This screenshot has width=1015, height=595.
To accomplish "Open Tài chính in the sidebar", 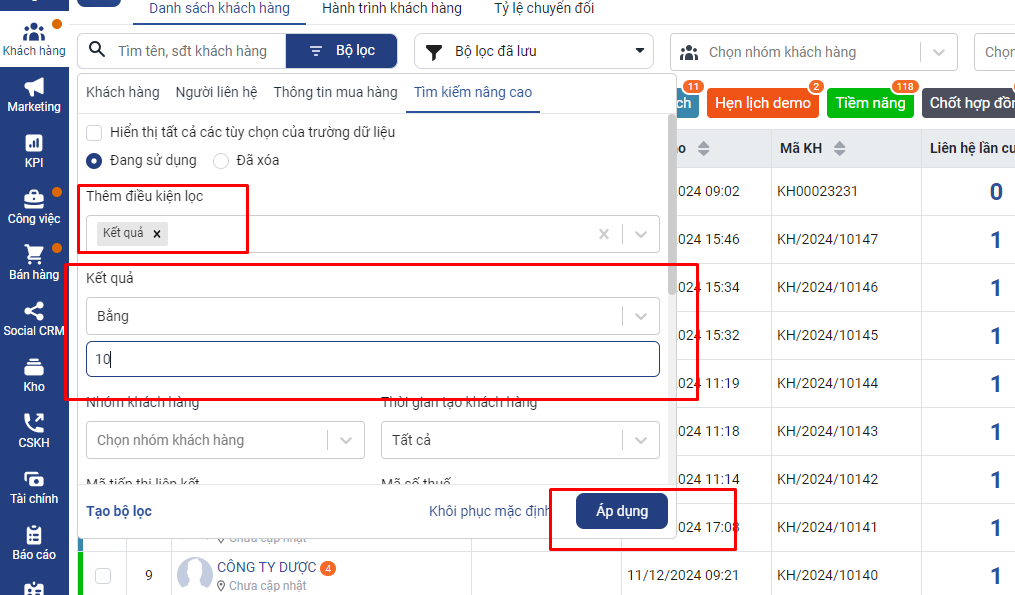I will 34,487.
